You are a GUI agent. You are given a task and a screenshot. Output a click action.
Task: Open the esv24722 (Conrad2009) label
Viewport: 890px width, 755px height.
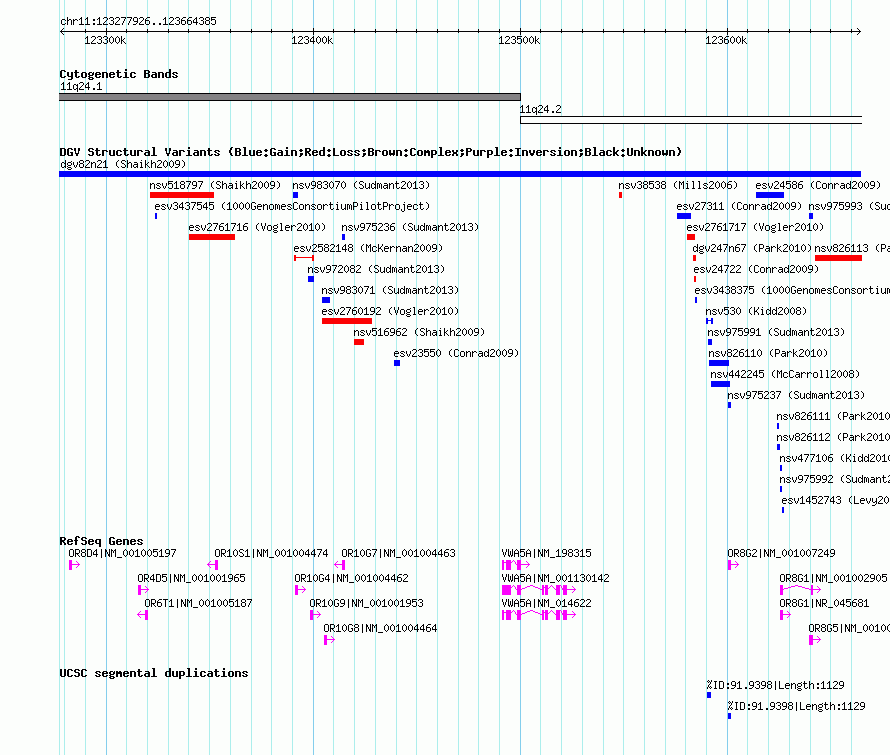(x=756, y=269)
